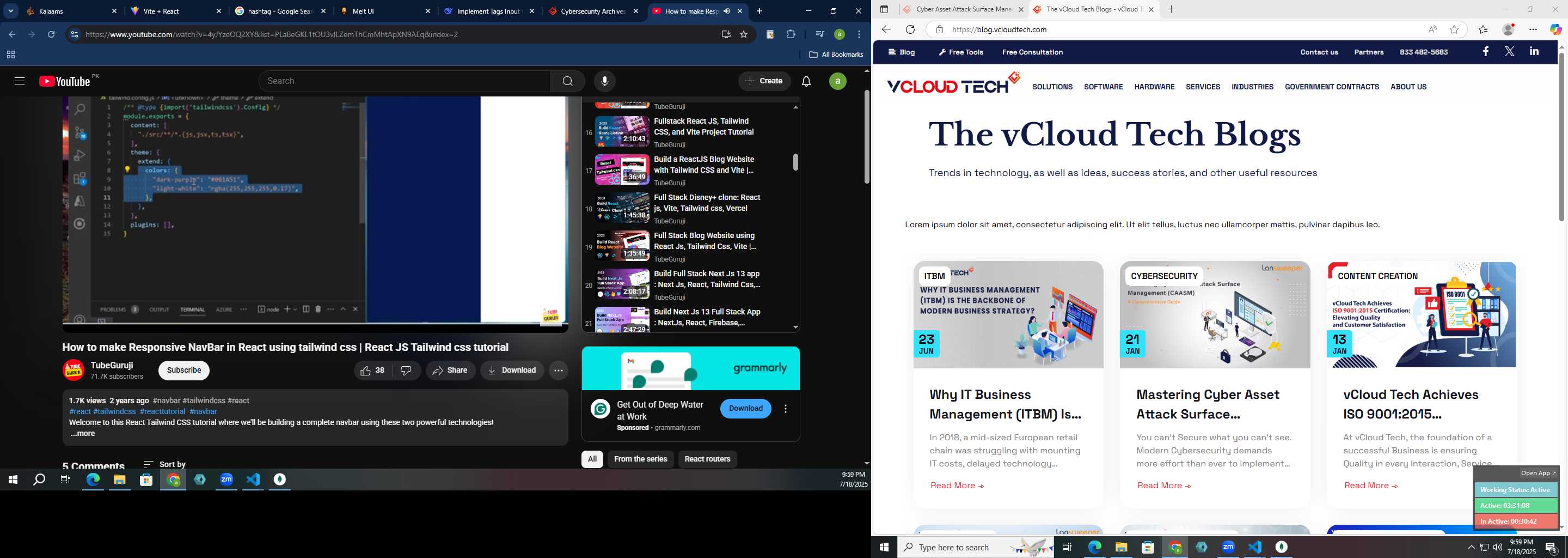Switch to Cyber Asset Attack Surface Edge tab

coord(963,9)
